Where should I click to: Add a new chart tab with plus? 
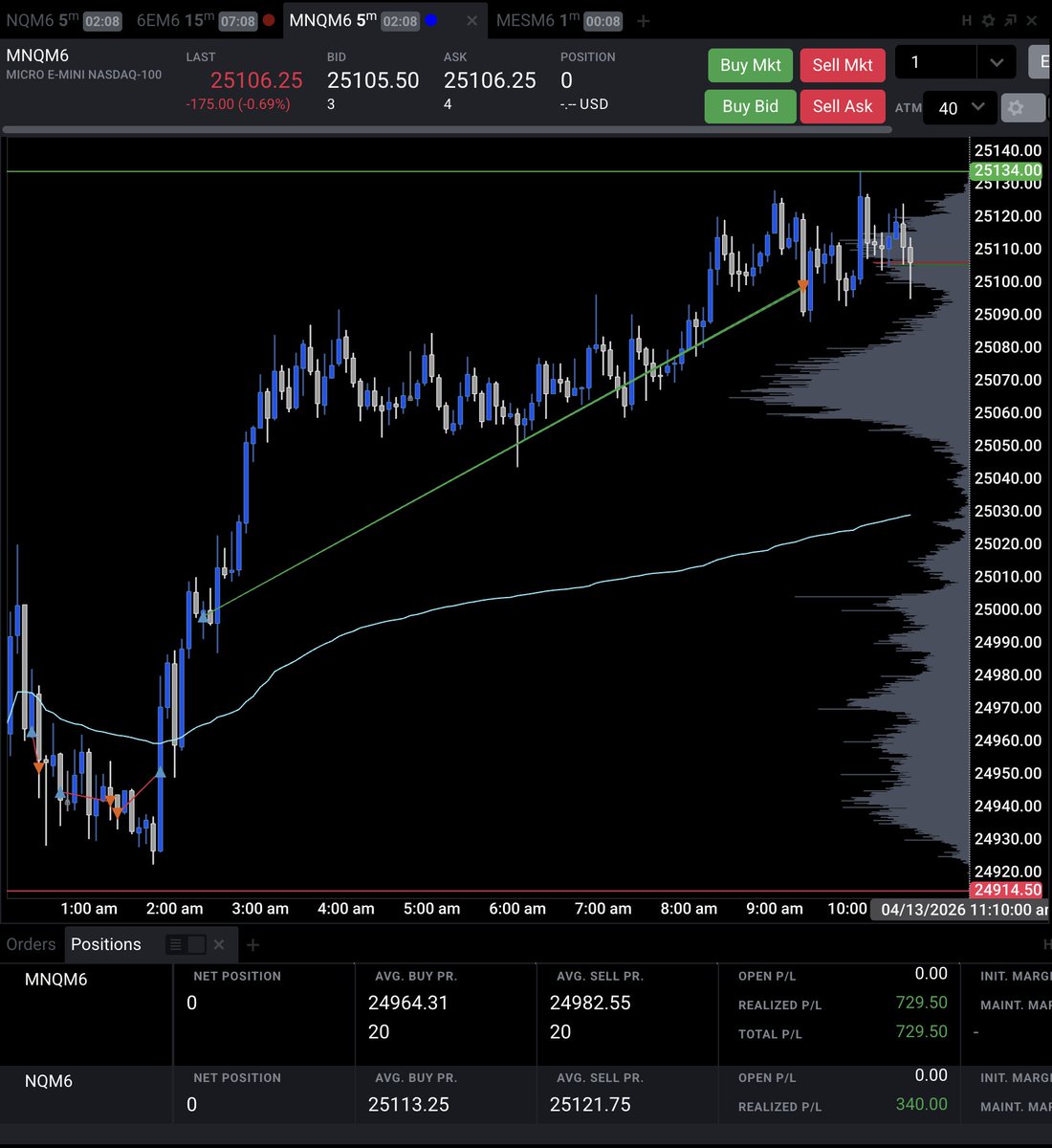(x=644, y=20)
